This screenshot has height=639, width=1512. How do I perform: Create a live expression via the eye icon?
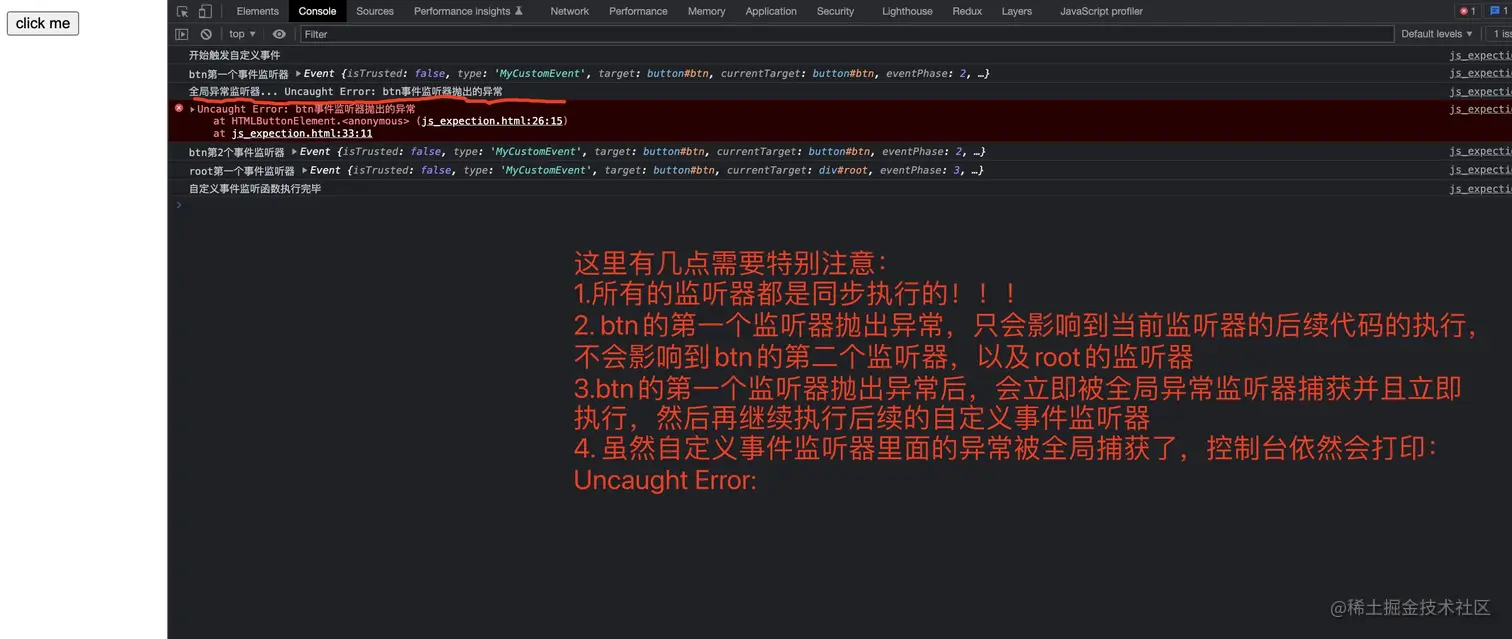(279, 33)
